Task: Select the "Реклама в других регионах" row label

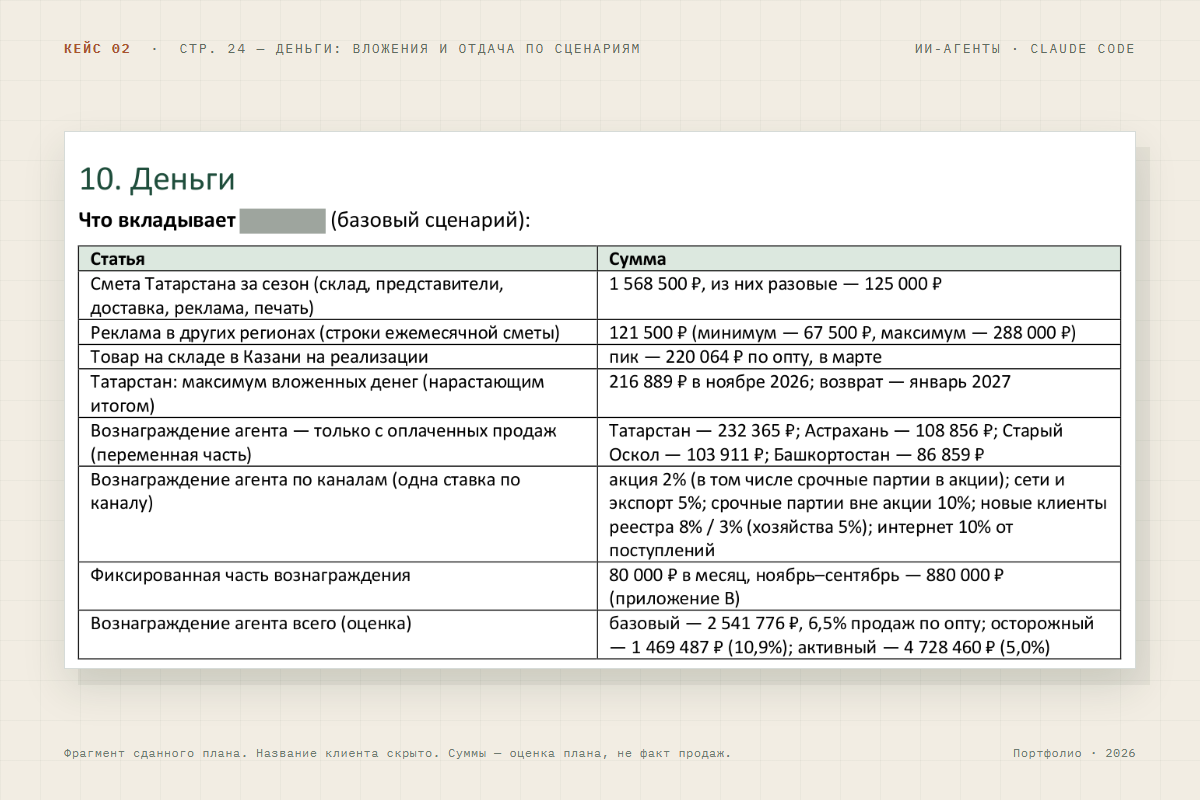Action: tap(338, 333)
